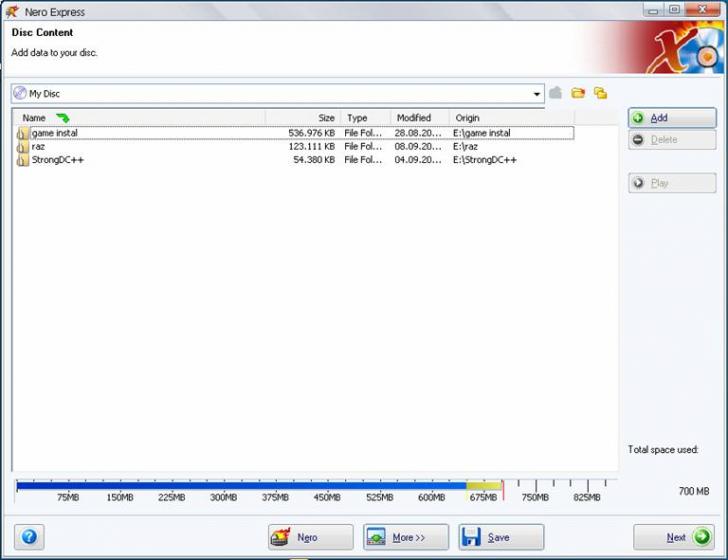Click the raz folder icon
728x560 pixels.
click(x=22, y=146)
